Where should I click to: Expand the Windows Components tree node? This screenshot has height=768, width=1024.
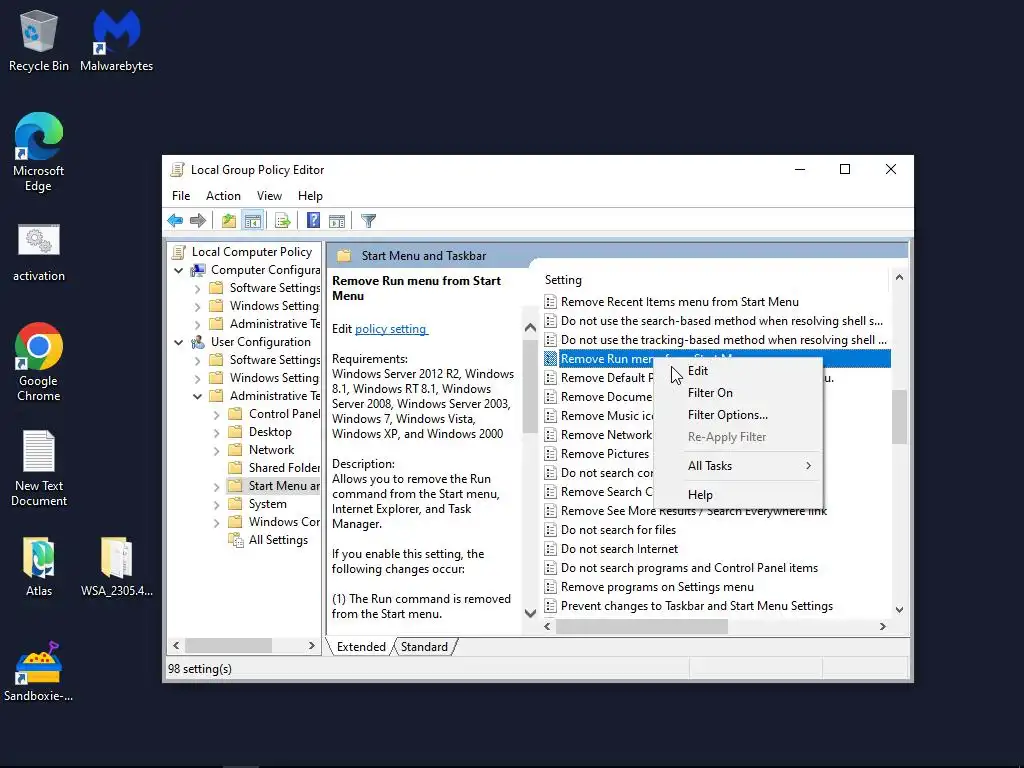coord(216,522)
